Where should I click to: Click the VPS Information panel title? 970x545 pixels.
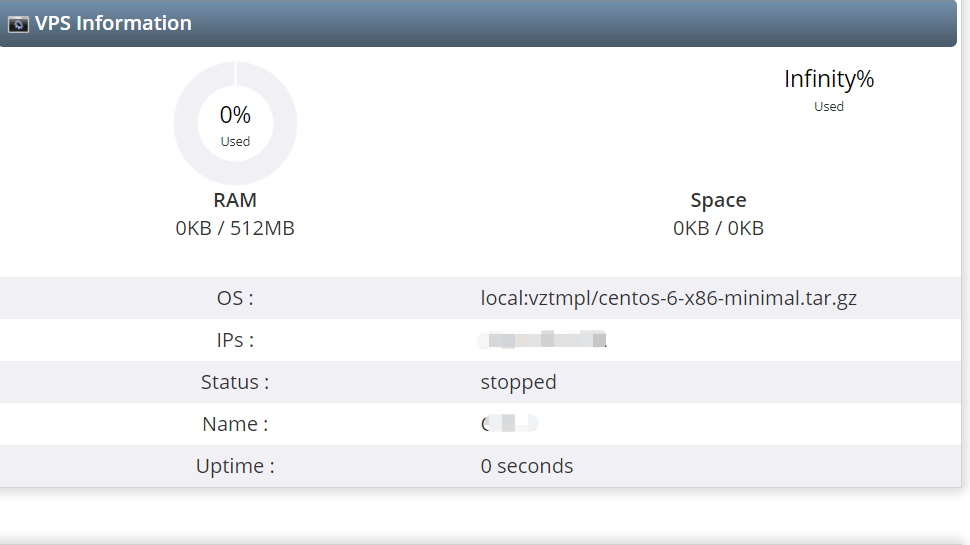tap(113, 23)
